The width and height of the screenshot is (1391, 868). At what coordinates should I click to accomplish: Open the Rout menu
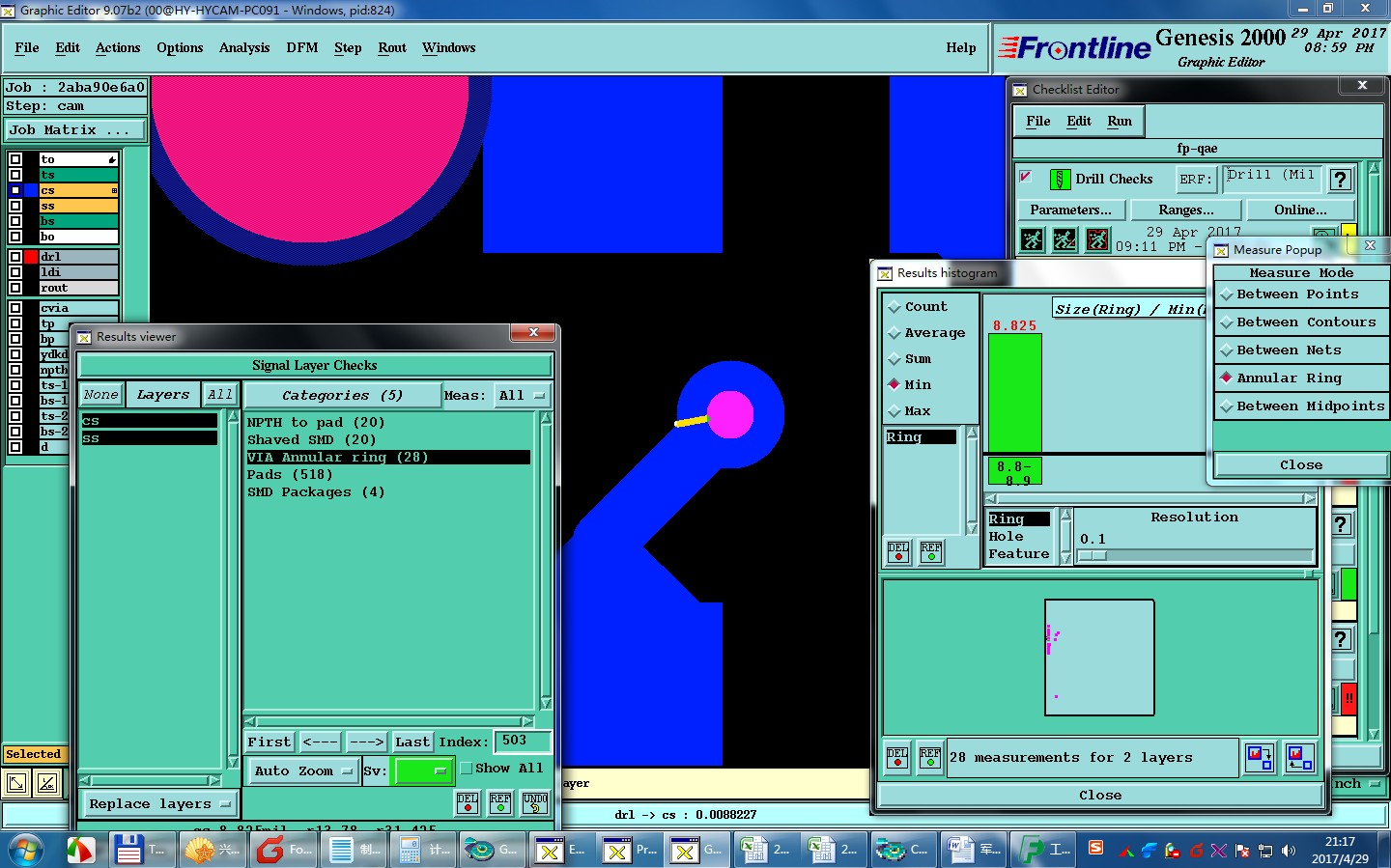coord(392,47)
